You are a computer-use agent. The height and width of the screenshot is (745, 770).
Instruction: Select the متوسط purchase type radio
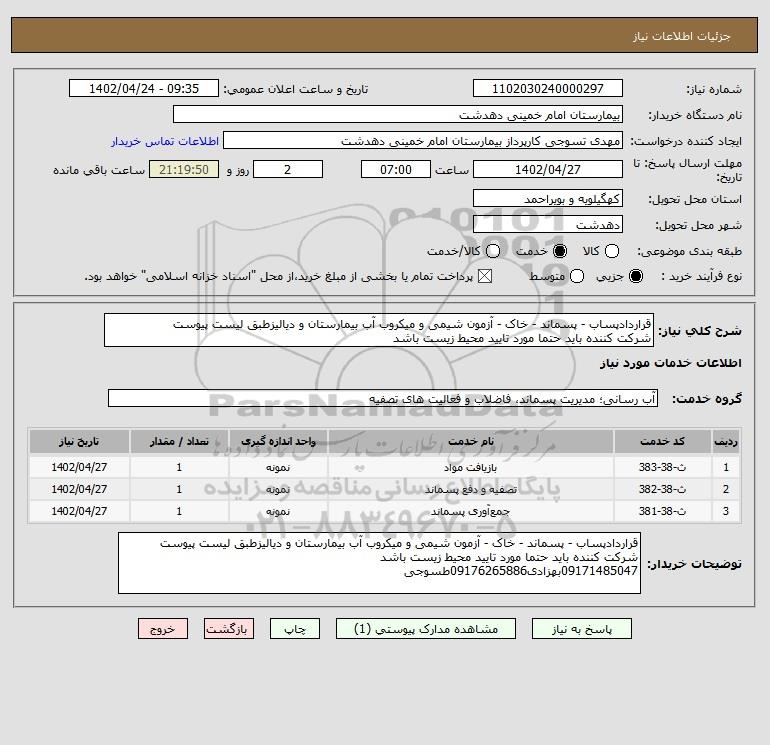point(577,276)
